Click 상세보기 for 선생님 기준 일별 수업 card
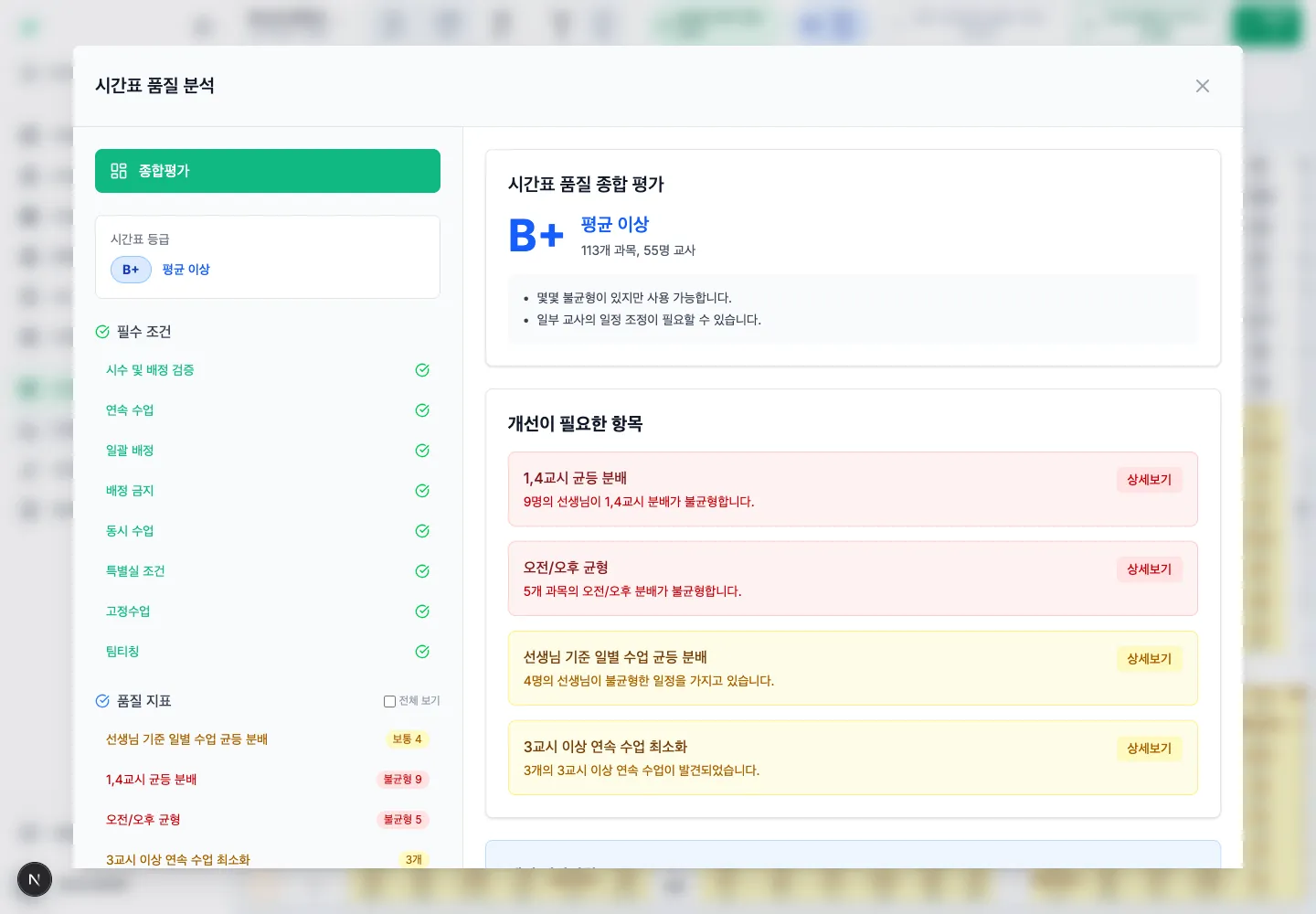This screenshot has height=914, width=1316. point(1149,659)
